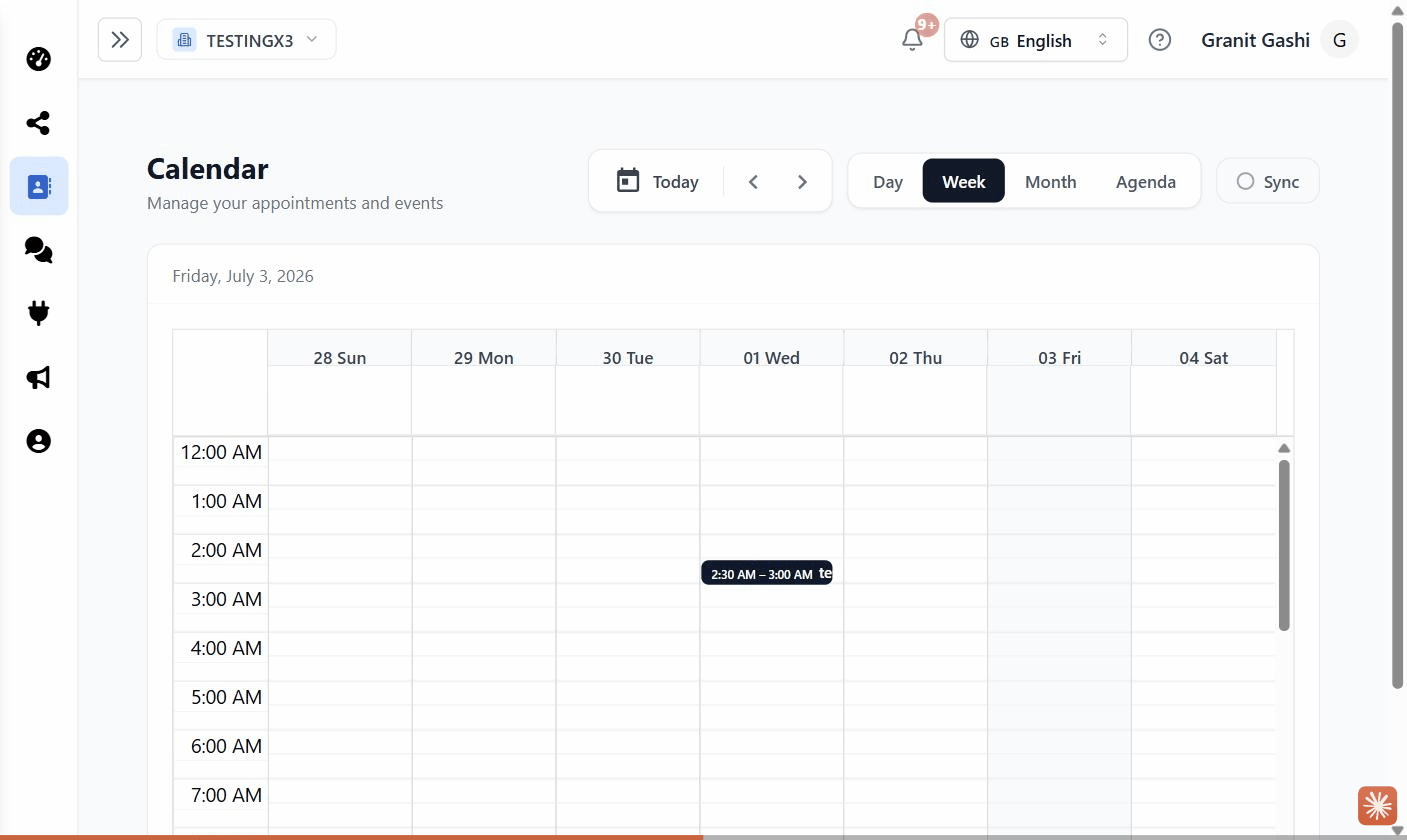The image size is (1407, 840).
Task: Select the 01 Wed column header
Action: (x=772, y=357)
